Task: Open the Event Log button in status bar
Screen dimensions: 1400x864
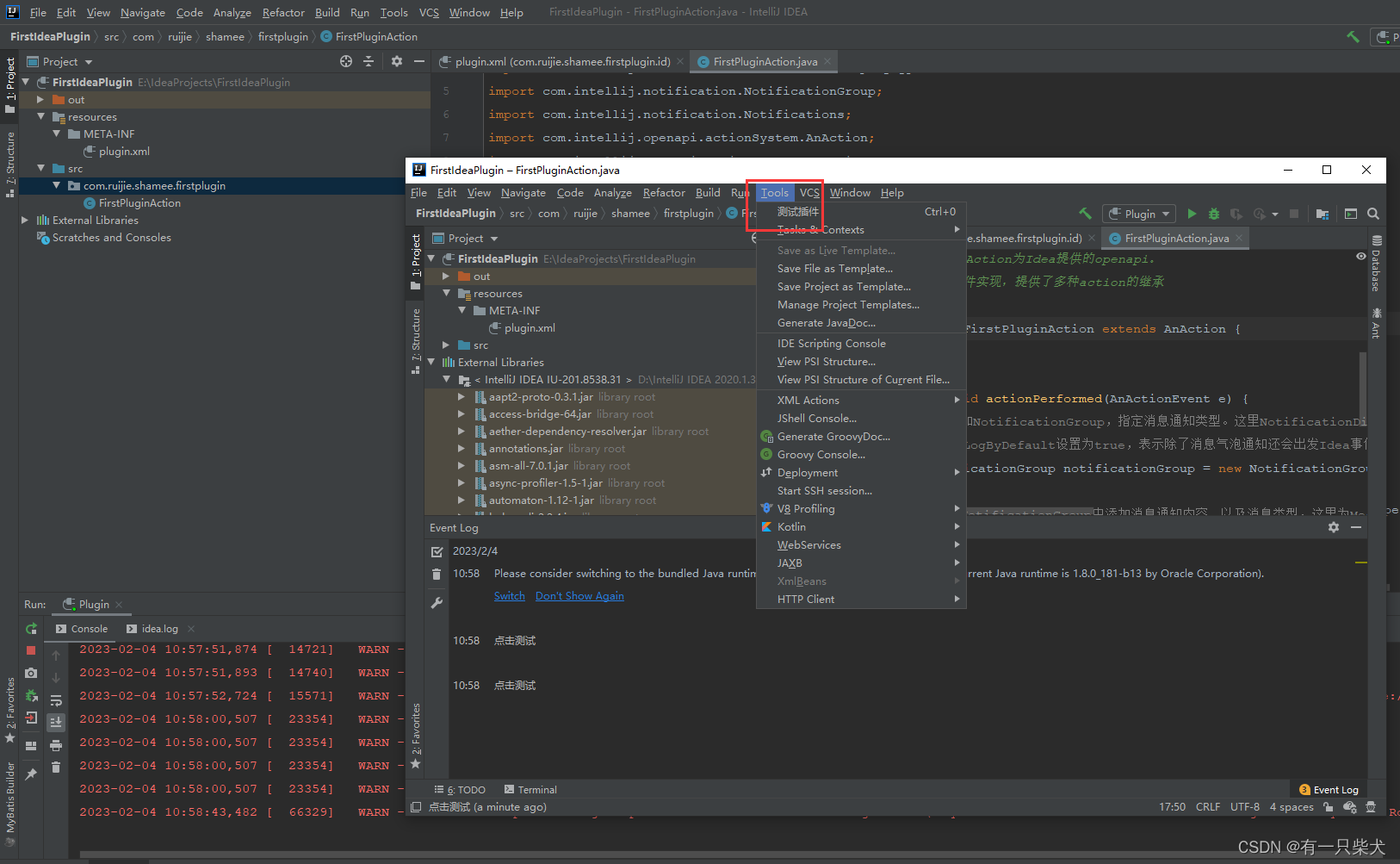Action: click(x=1329, y=789)
